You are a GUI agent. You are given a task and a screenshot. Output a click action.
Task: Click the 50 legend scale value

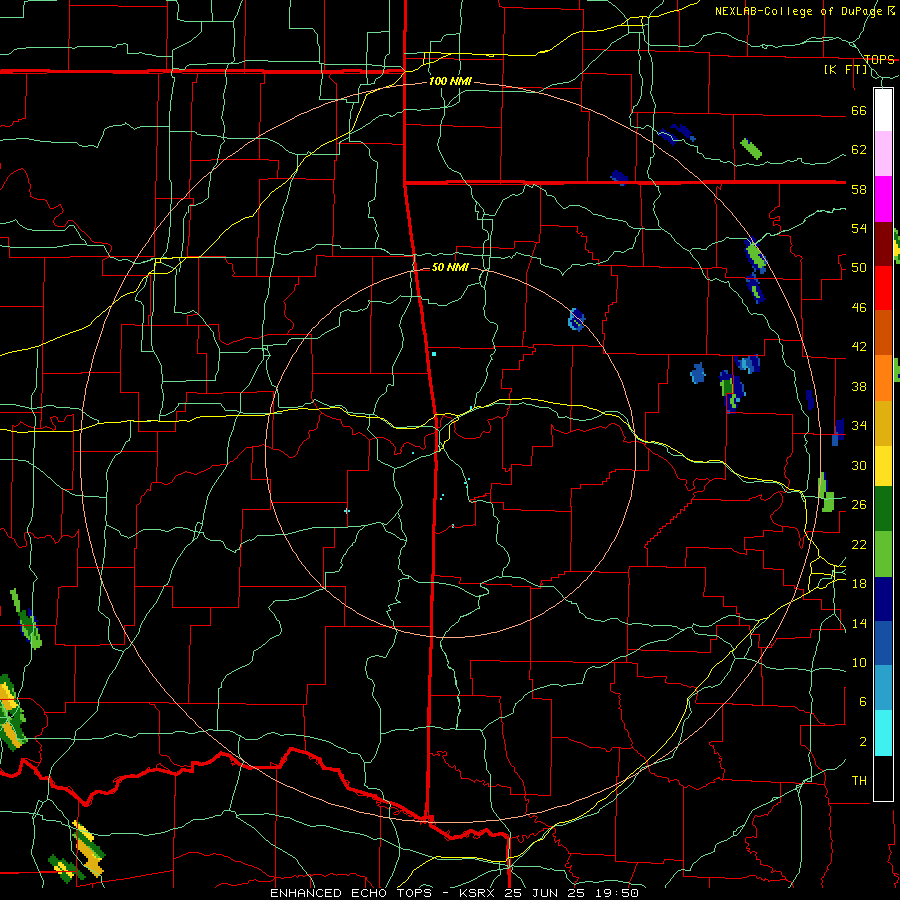tap(859, 268)
